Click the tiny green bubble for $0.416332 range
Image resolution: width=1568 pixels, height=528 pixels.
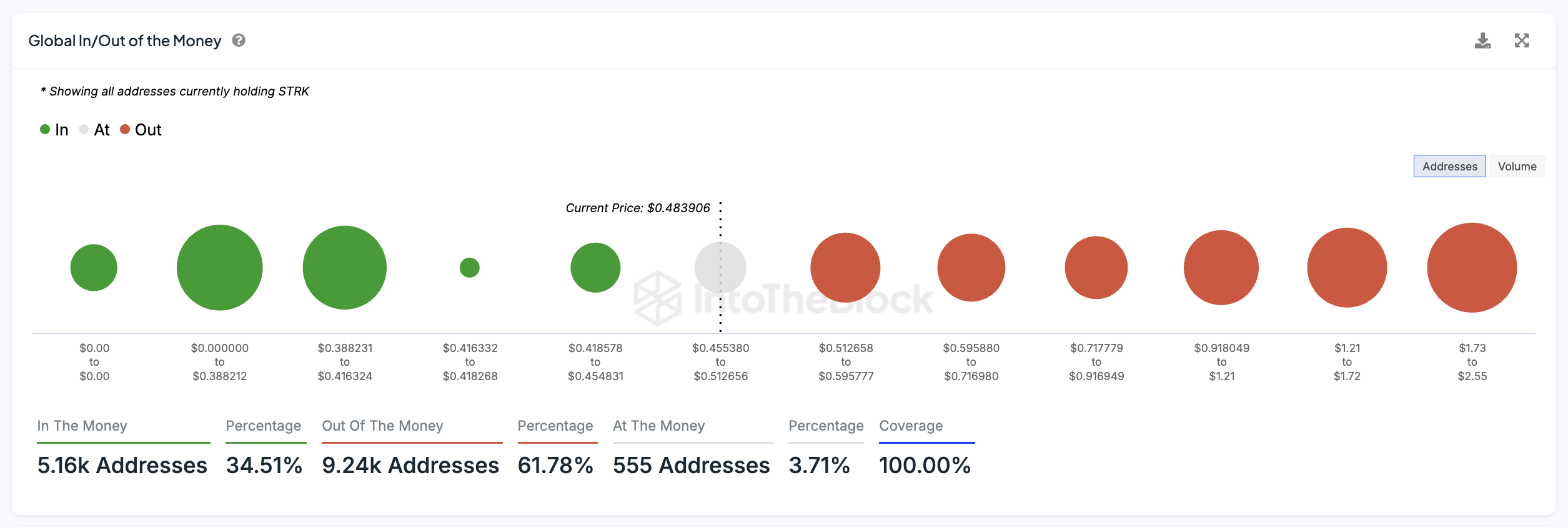(x=470, y=268)
